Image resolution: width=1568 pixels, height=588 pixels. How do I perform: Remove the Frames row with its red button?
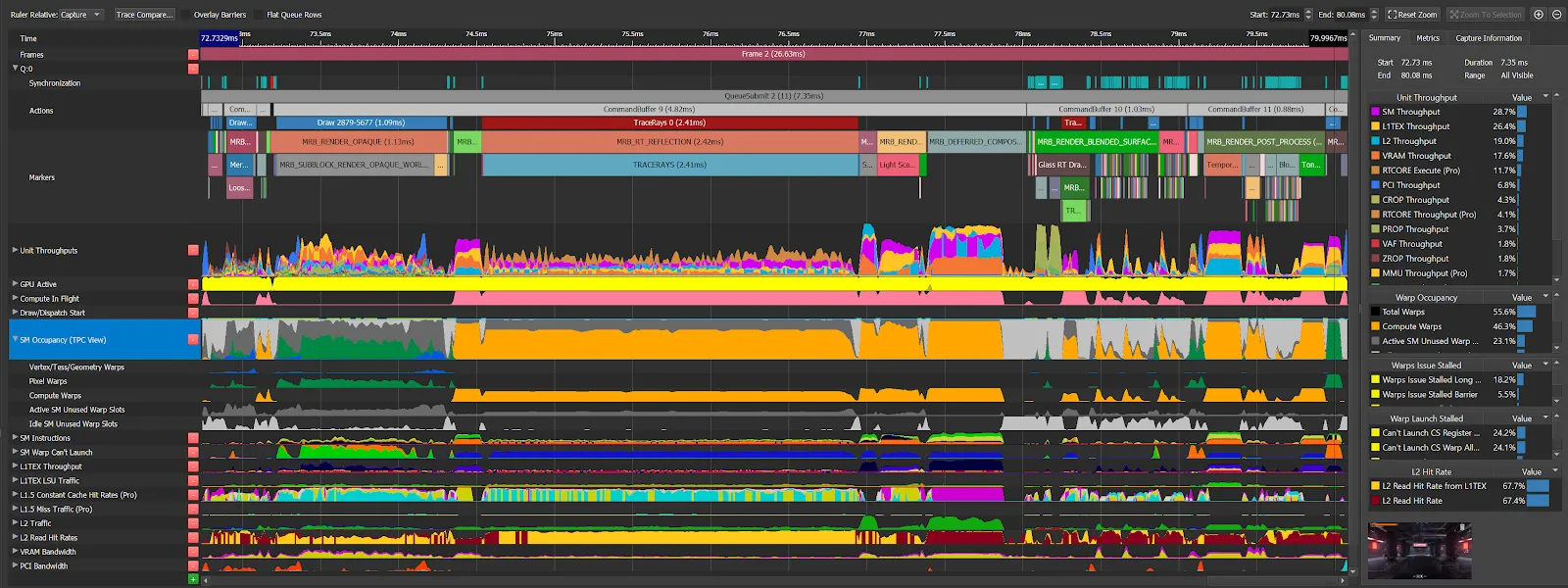pyautogui.click(x=193, y=55)
